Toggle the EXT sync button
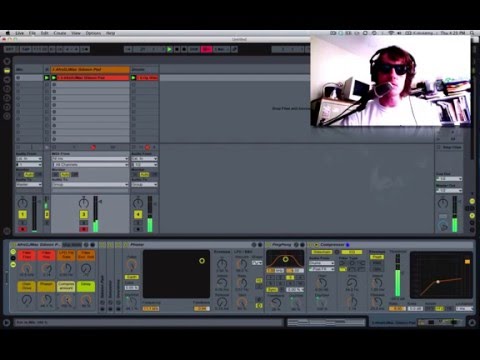The width and height of the screenshot is (480, 360). [x=10, y=49]
